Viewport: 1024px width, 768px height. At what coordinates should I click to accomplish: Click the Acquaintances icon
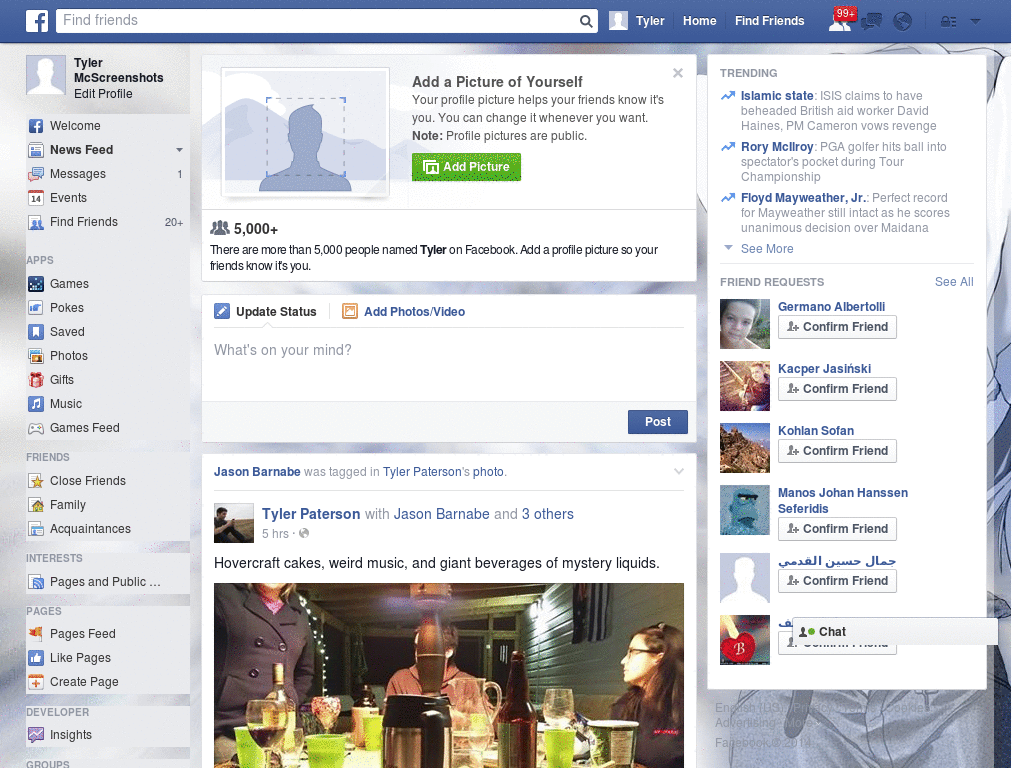coord(36,529)
